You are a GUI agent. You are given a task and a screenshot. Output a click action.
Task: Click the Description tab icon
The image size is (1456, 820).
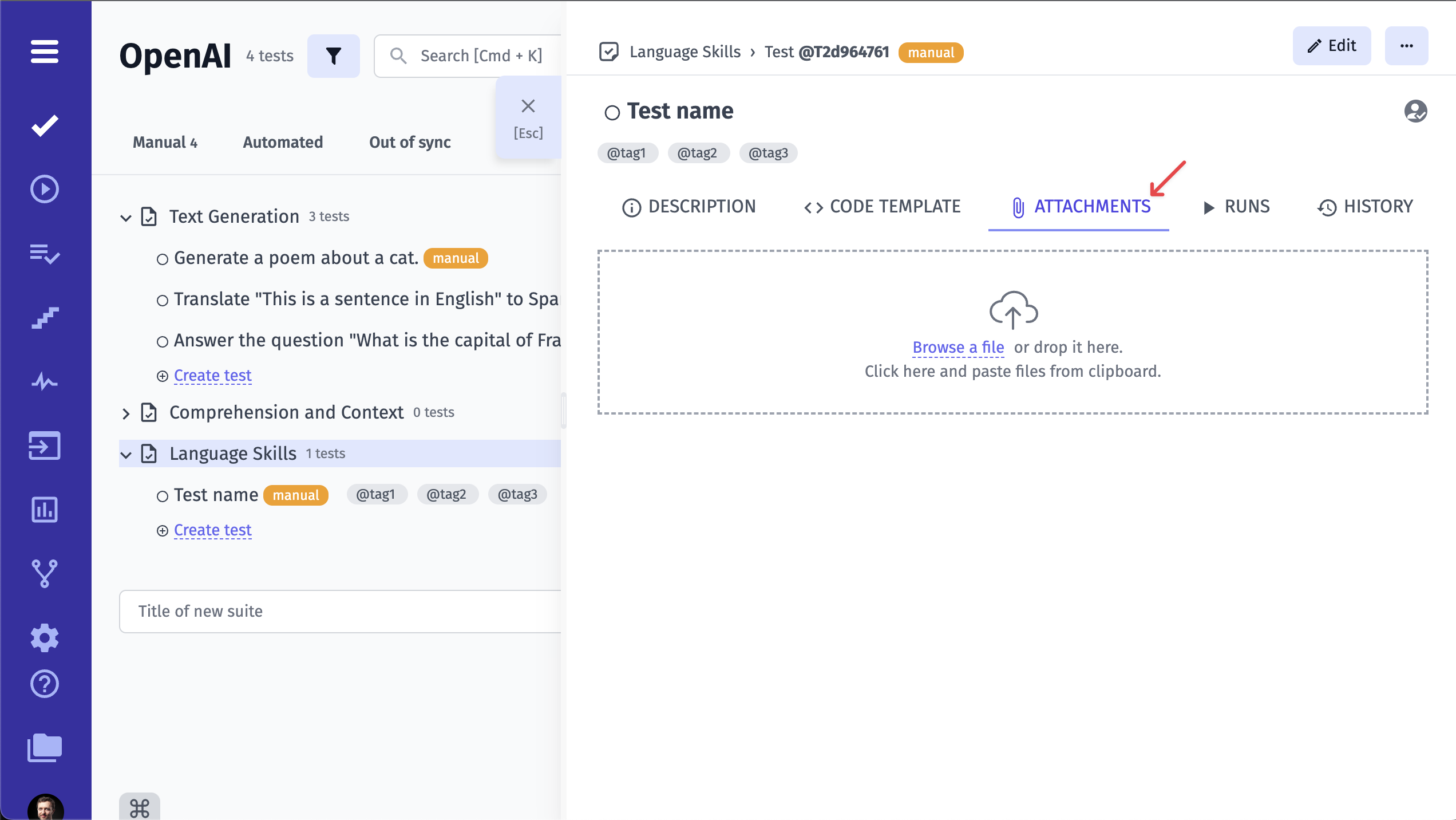(632, 206)
